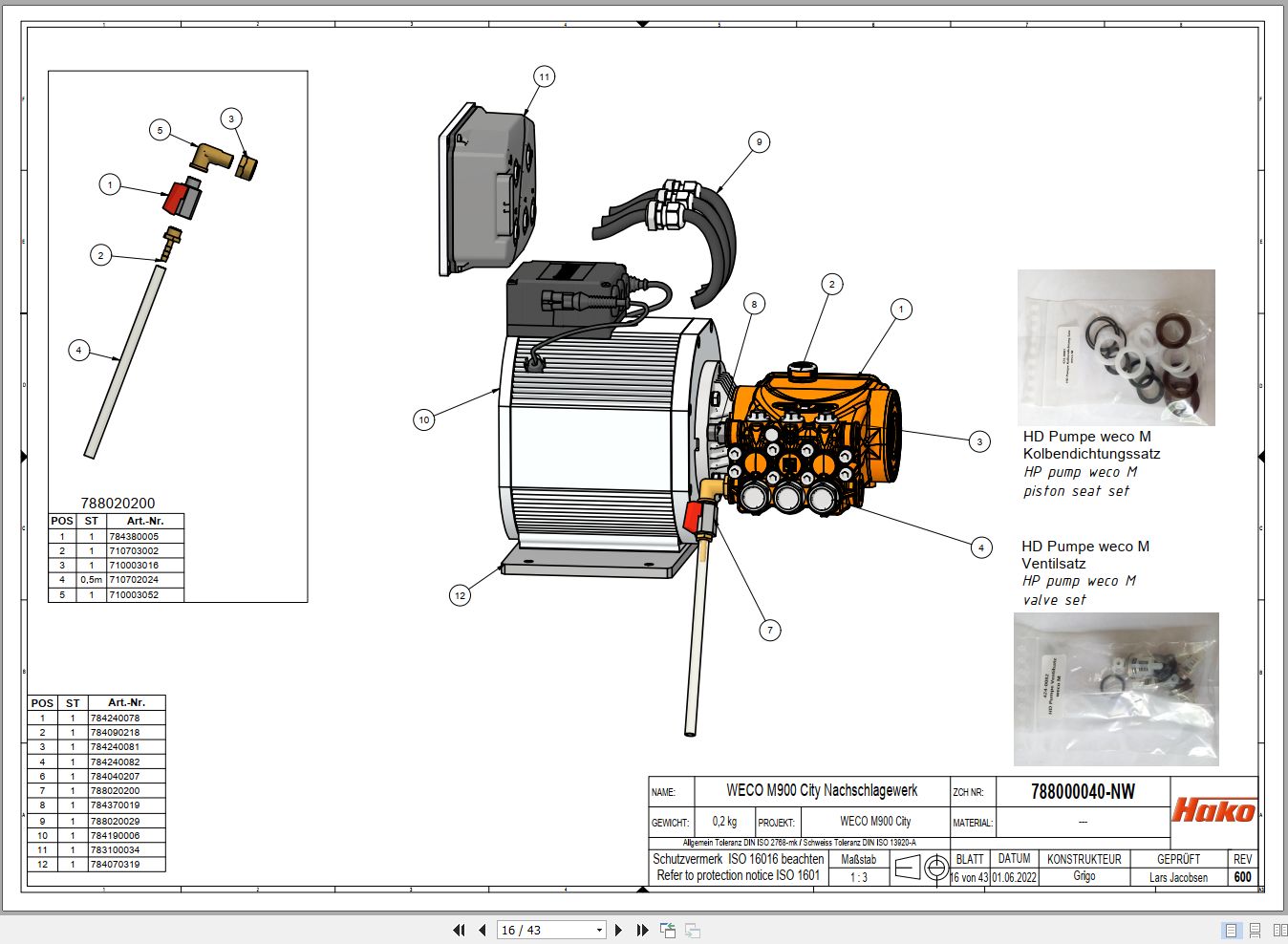
Task: Click article number 783100034 in parts table
Action: point(115,849)
